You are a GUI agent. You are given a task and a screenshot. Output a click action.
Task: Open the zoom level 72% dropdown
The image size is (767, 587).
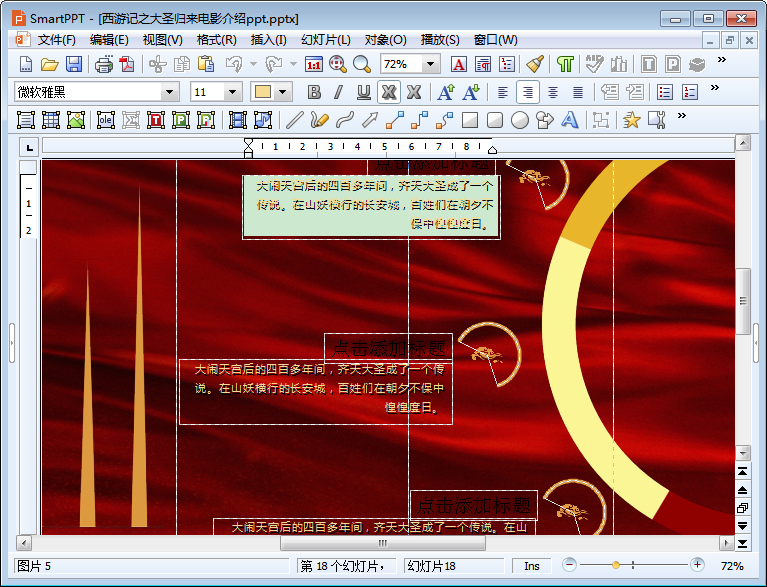(x=430, y=64)
